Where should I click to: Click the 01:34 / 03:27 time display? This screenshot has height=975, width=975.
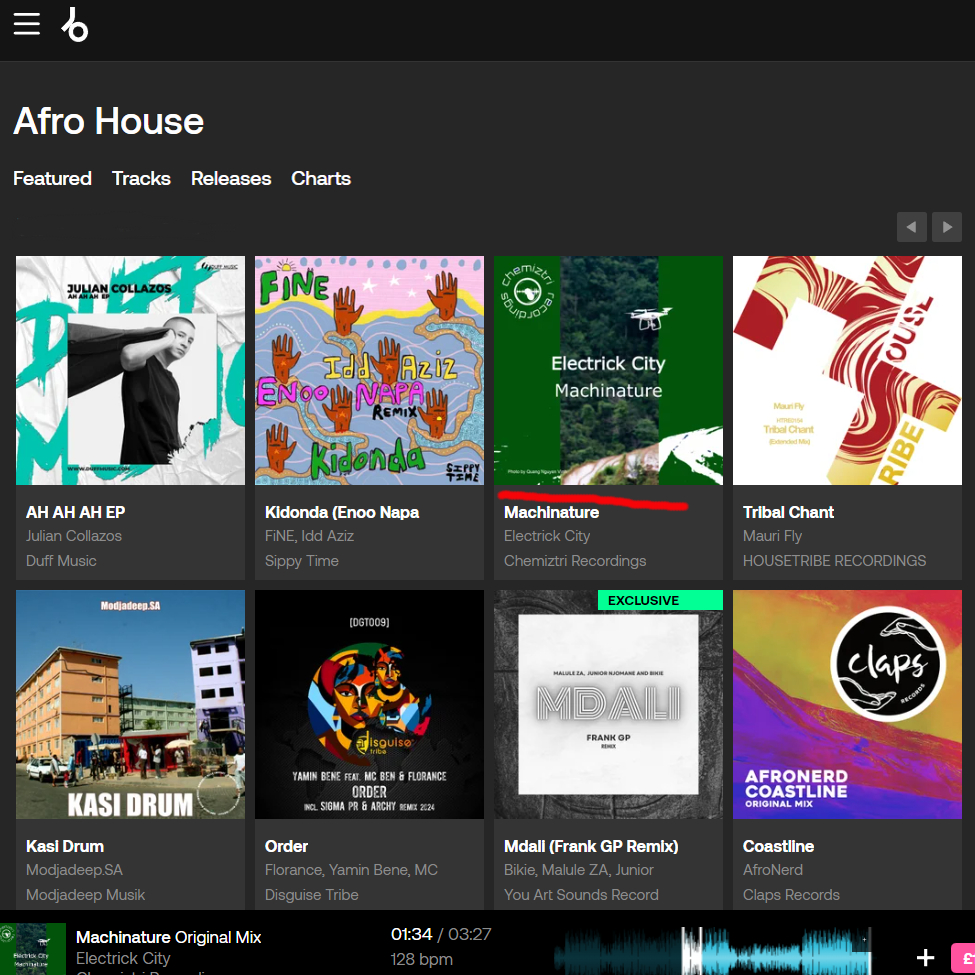pyautogui.click(x=441, y=934)
